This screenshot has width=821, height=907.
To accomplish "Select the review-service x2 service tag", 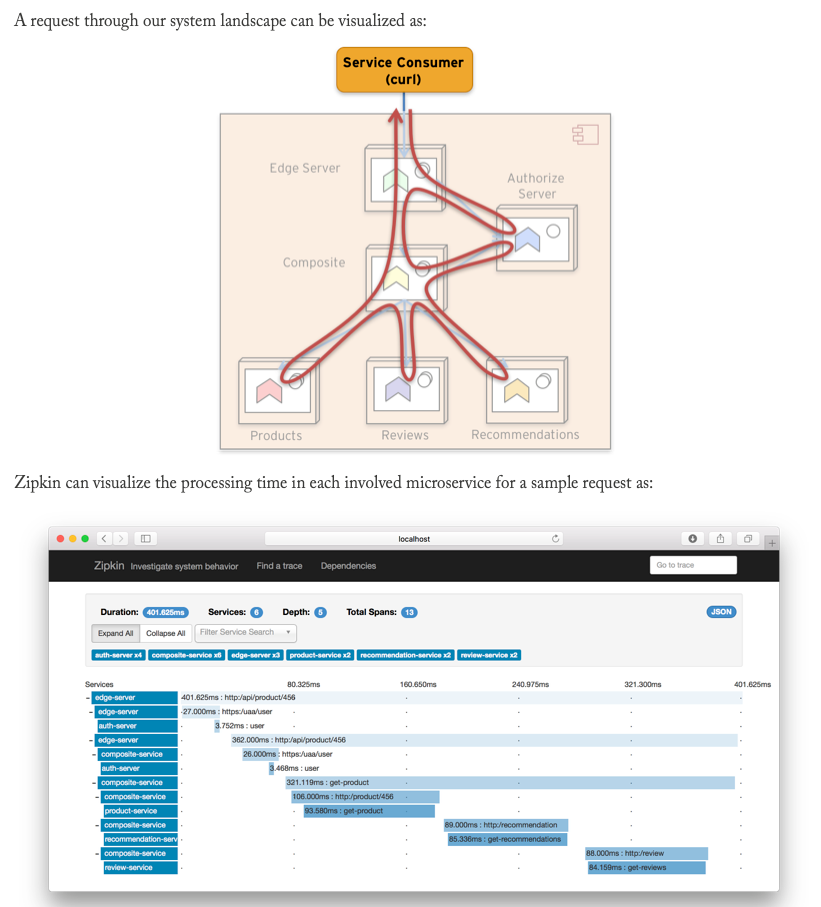I will click(489, 655).
